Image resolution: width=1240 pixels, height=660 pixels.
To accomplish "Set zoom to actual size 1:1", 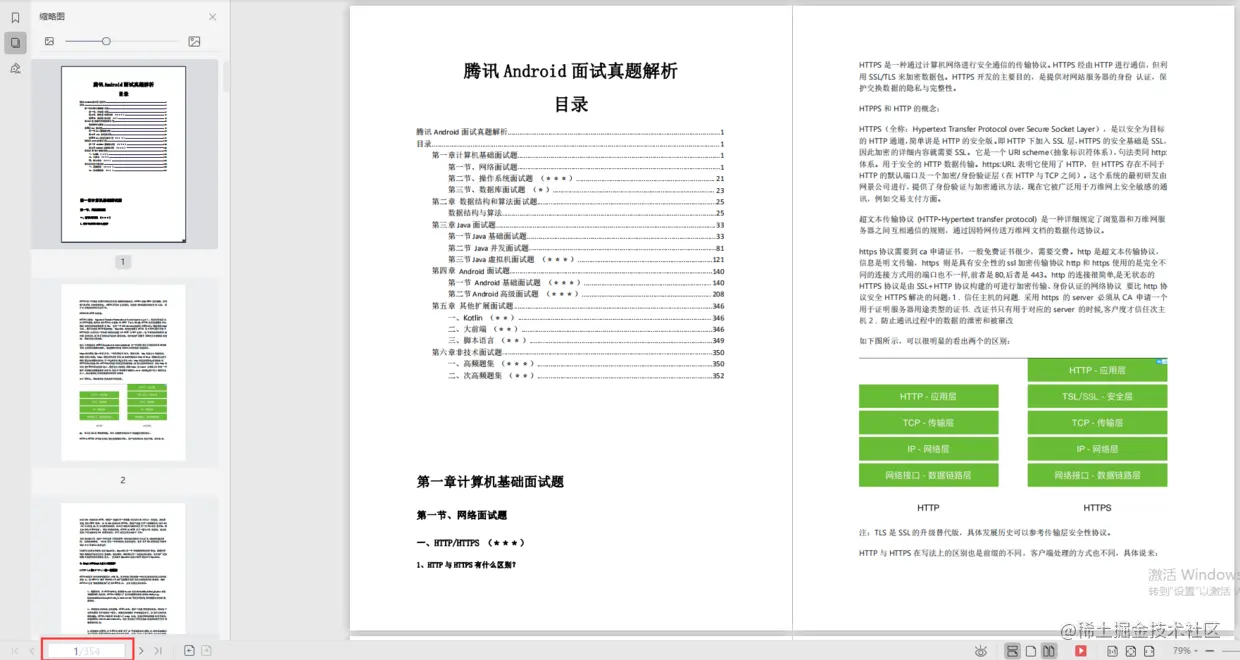I will pos(1112,651).
